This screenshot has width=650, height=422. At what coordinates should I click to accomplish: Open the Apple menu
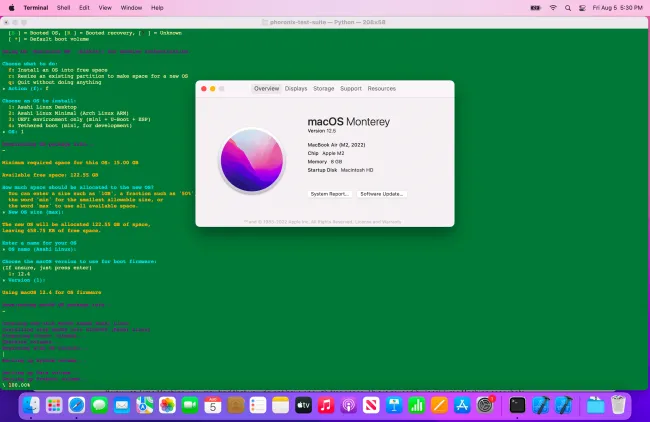pyautogui.click(x=12, y=6)
